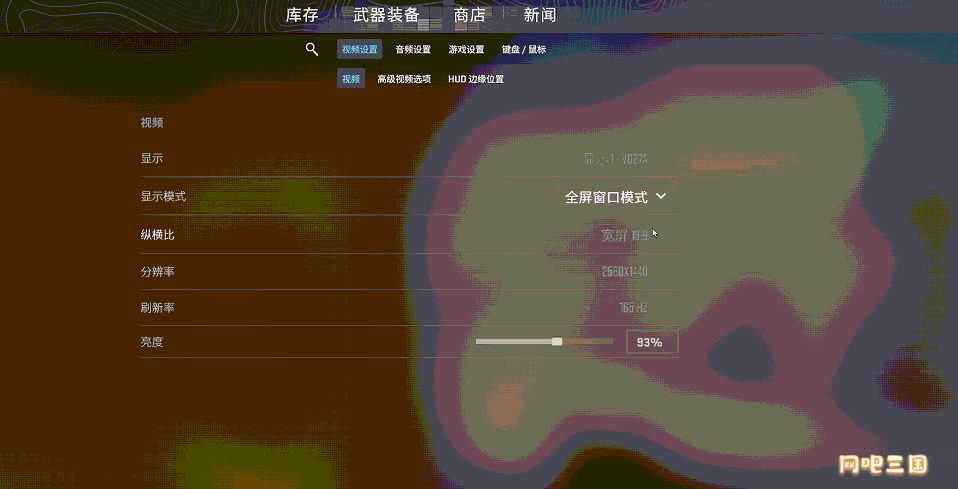
Task: Open the 武器装备 top menu
Action: 386,15
